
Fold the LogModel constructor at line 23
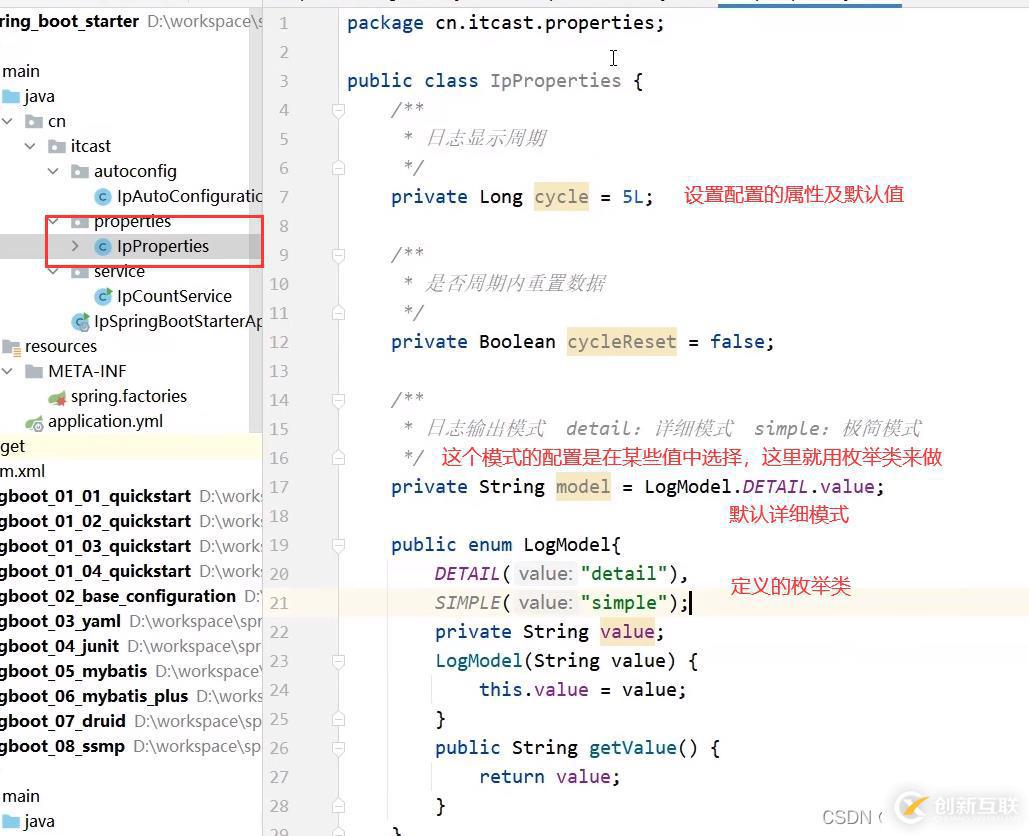pyautogui.click(x=338, y=661)
